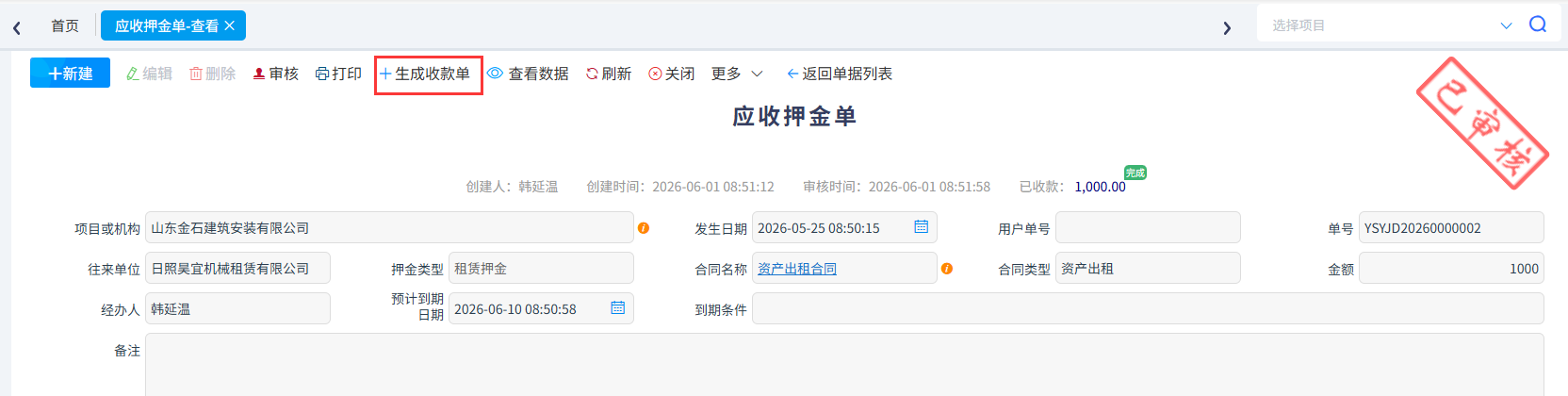Click the 发生日期 date field
This screenshot has height=396, width=1568.
(x=844, y=227)
